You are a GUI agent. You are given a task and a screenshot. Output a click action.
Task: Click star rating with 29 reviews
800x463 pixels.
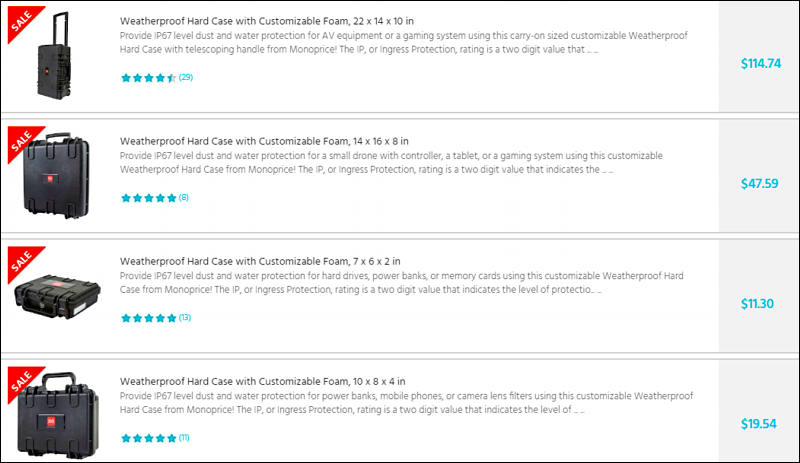[x=157, y=78]
